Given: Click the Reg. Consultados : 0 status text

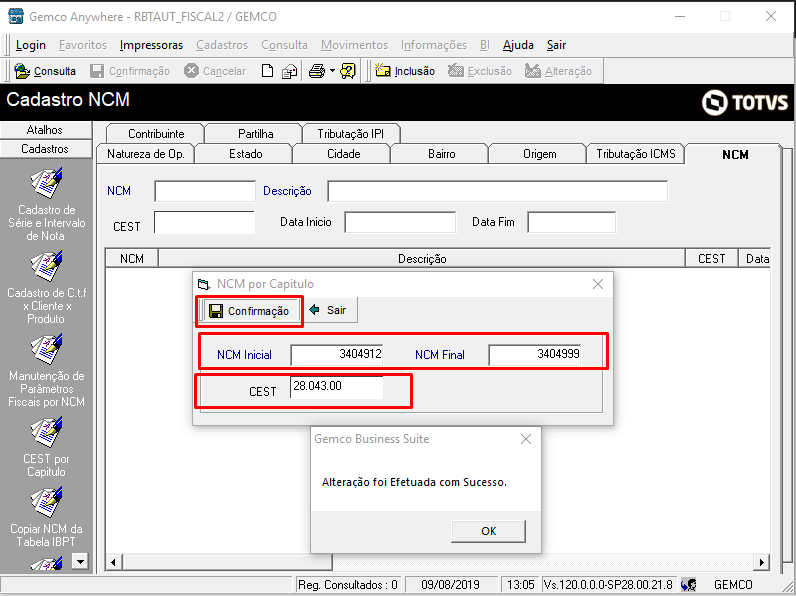Looking at the screenshot, I should (x=348, y=585).
